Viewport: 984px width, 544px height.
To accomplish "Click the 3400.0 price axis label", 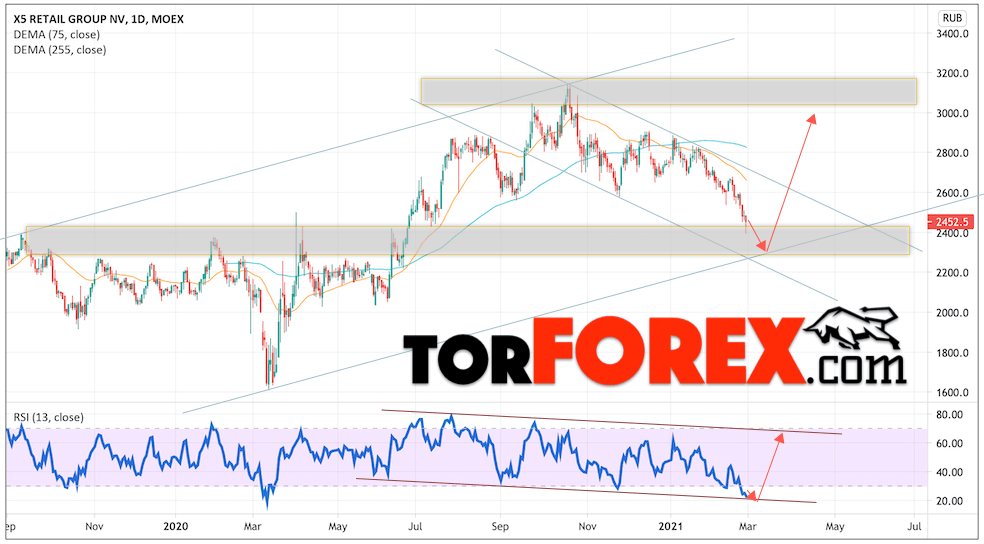I will 953,33.
